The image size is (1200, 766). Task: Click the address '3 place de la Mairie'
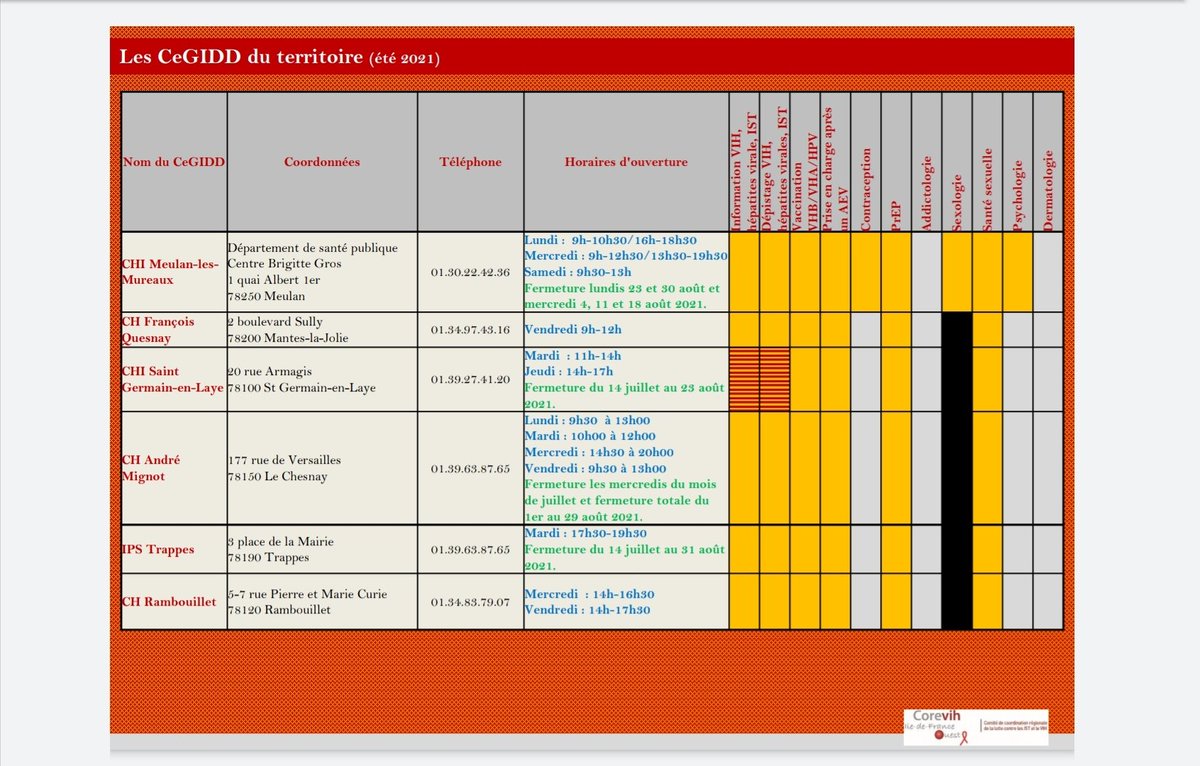click(280, 542)
